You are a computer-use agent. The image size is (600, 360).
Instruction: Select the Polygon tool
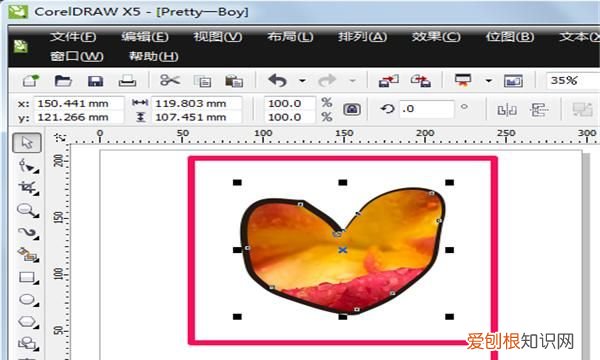coord(28,322)
